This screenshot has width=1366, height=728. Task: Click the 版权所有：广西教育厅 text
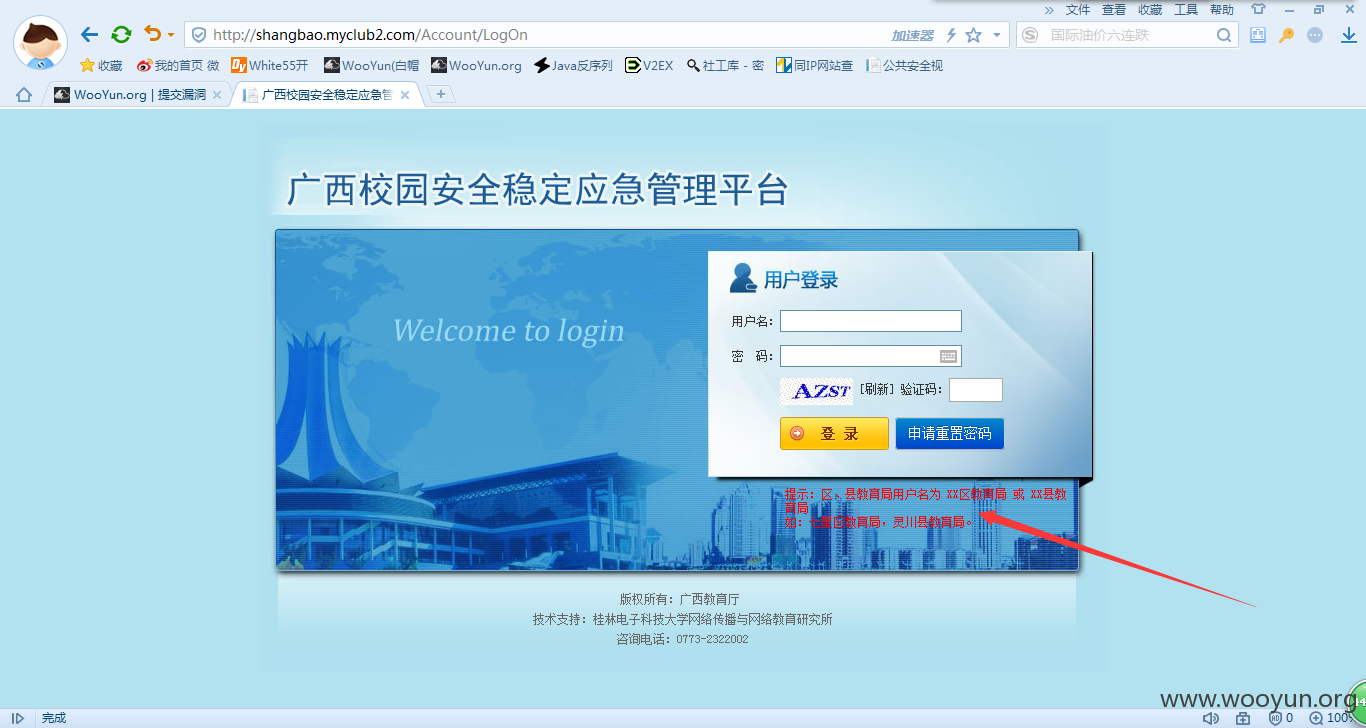click(680, 599)
